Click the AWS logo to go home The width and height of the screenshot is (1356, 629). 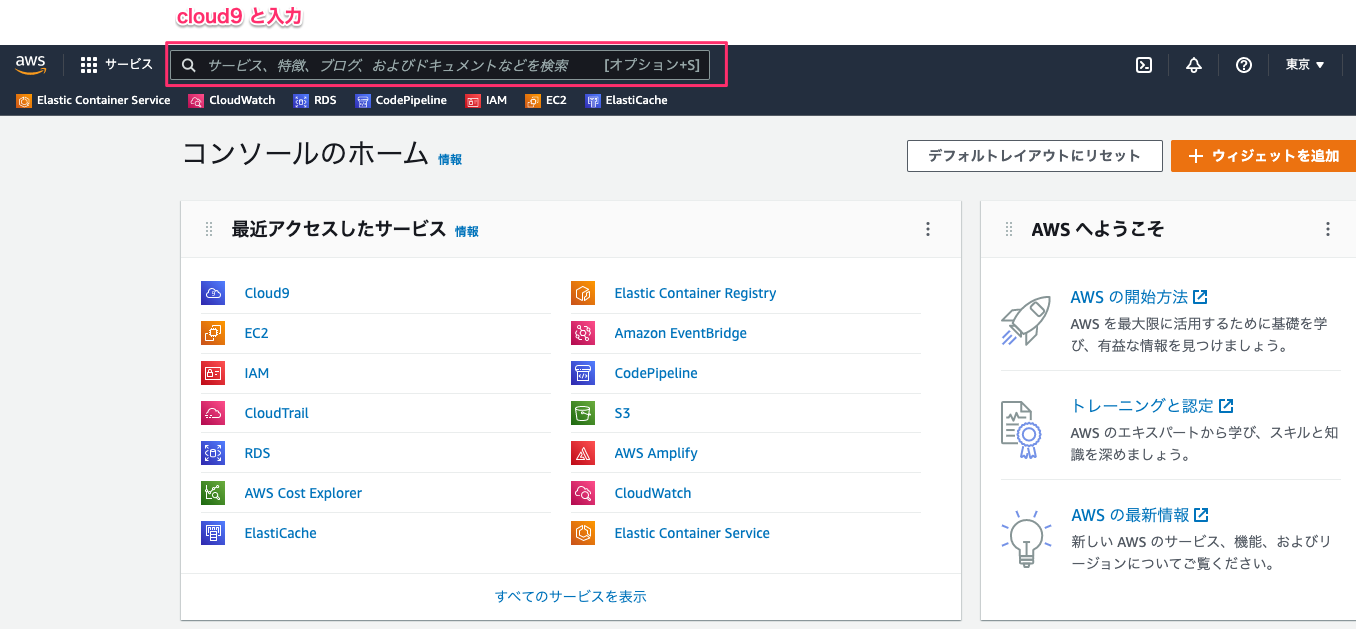tap(31, 64)
